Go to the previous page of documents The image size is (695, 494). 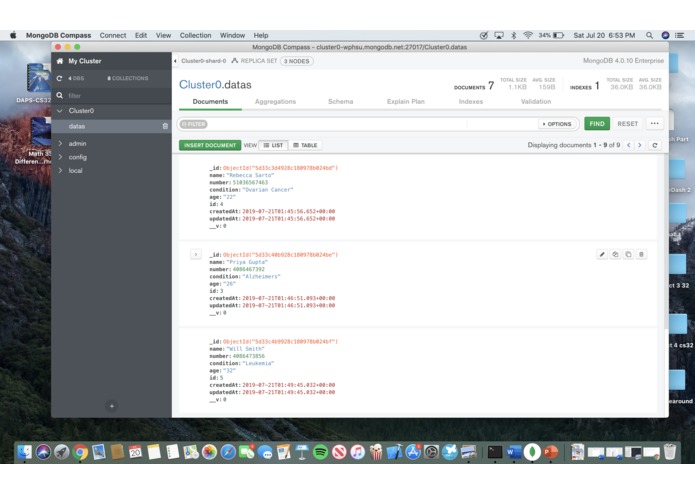(629, 145)
